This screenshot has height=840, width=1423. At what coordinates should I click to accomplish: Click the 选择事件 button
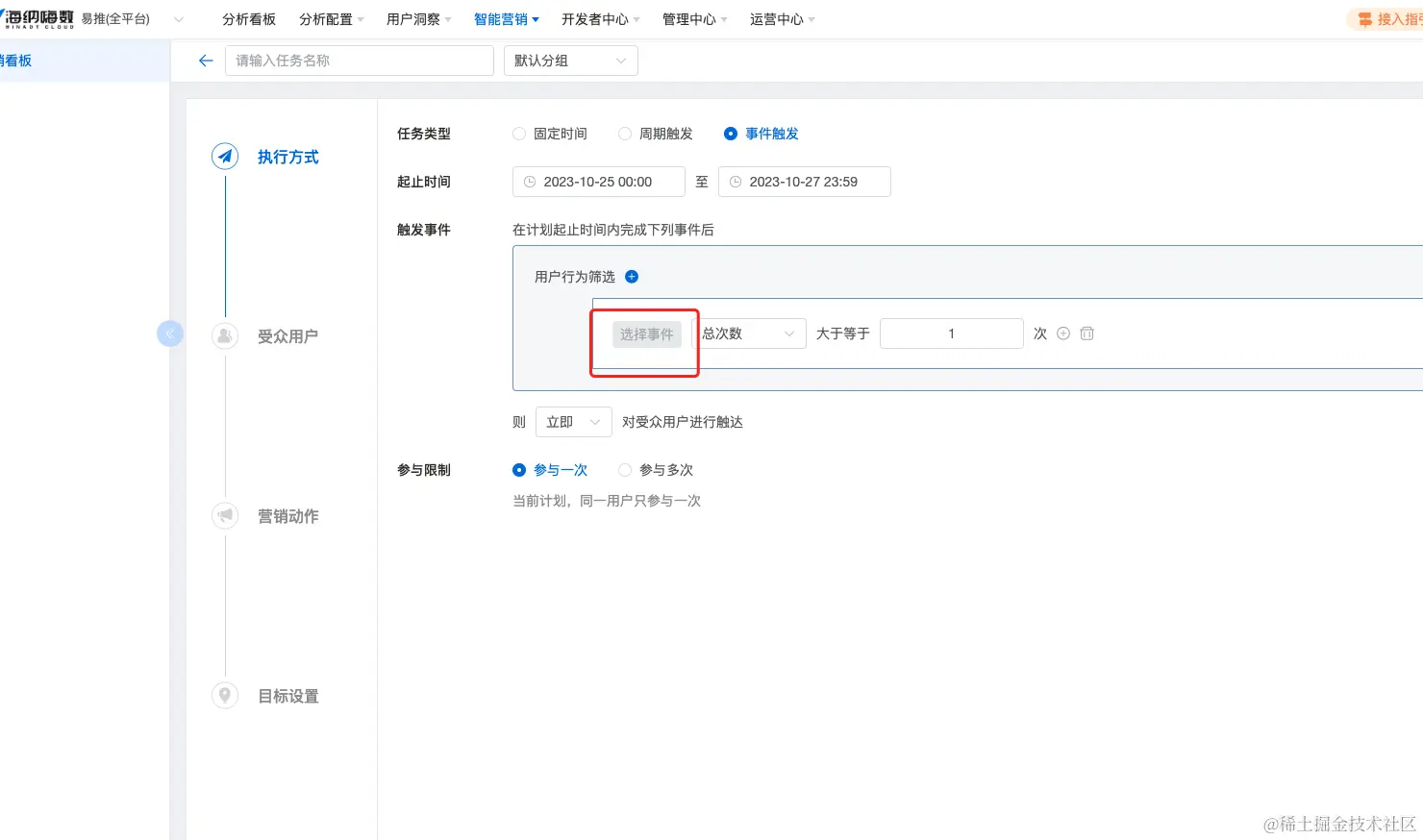coord(647,334)
